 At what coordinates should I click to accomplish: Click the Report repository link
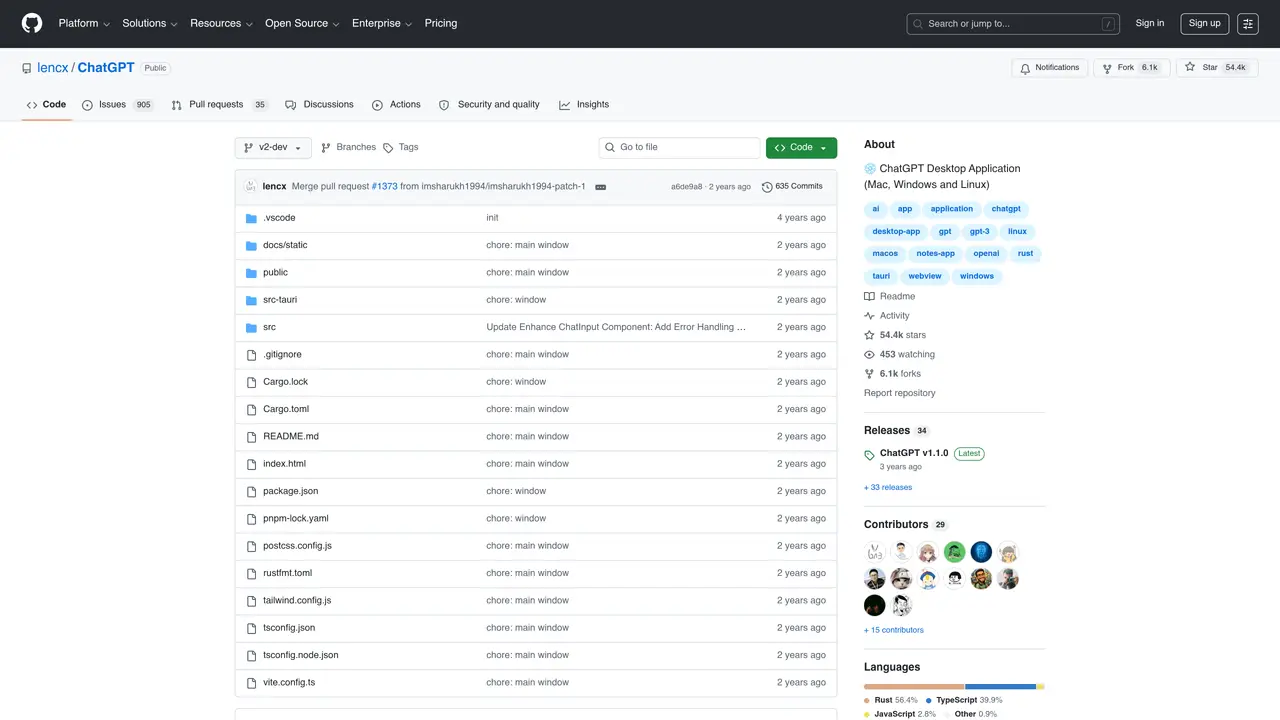click(x=900, y=393)
